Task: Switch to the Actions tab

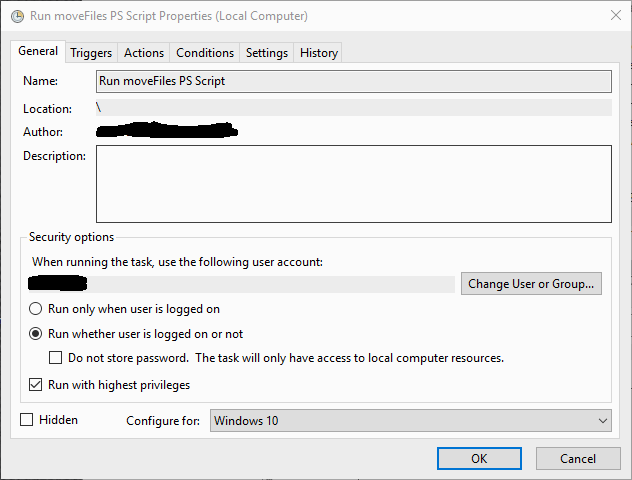Action: [x=144, y=53]
